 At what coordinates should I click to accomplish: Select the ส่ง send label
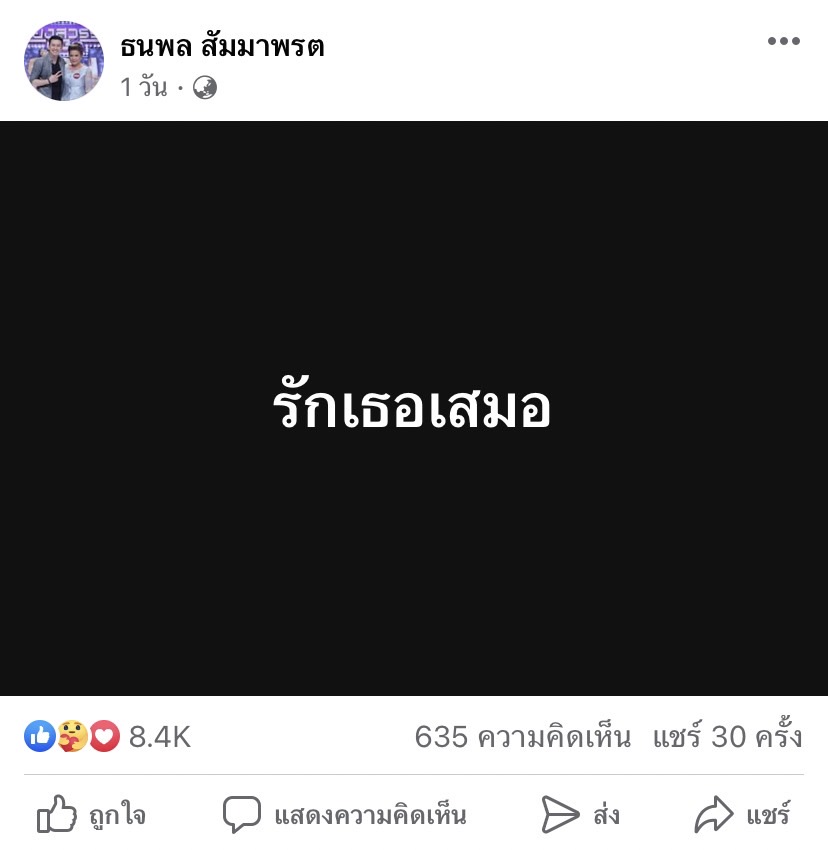click(606, 813)
